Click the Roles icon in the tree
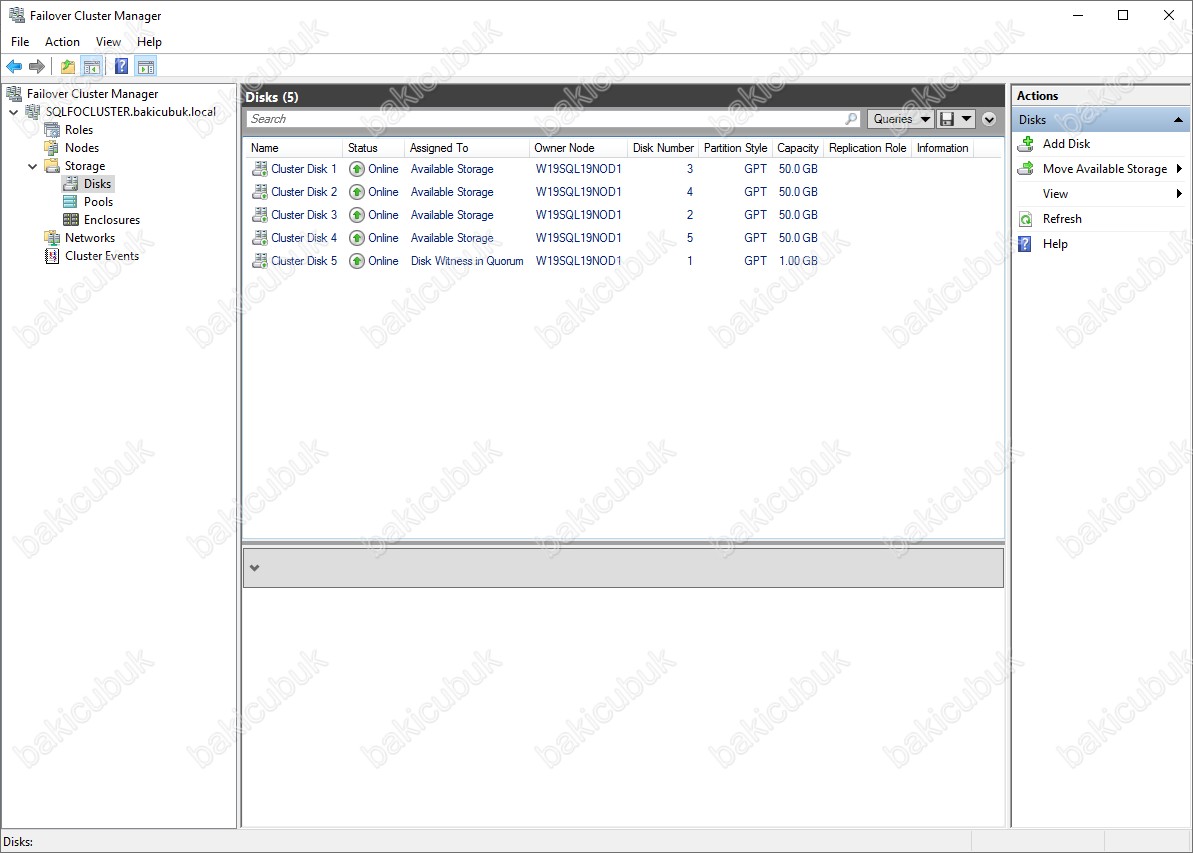The image size is (1193, 853). [x=52, y=130]
